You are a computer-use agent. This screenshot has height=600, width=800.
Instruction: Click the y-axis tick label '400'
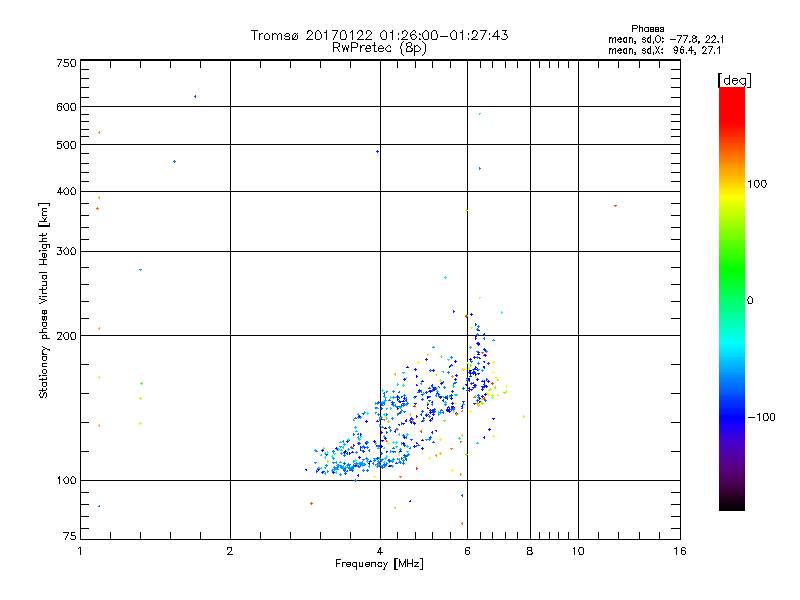coord(67,191)
